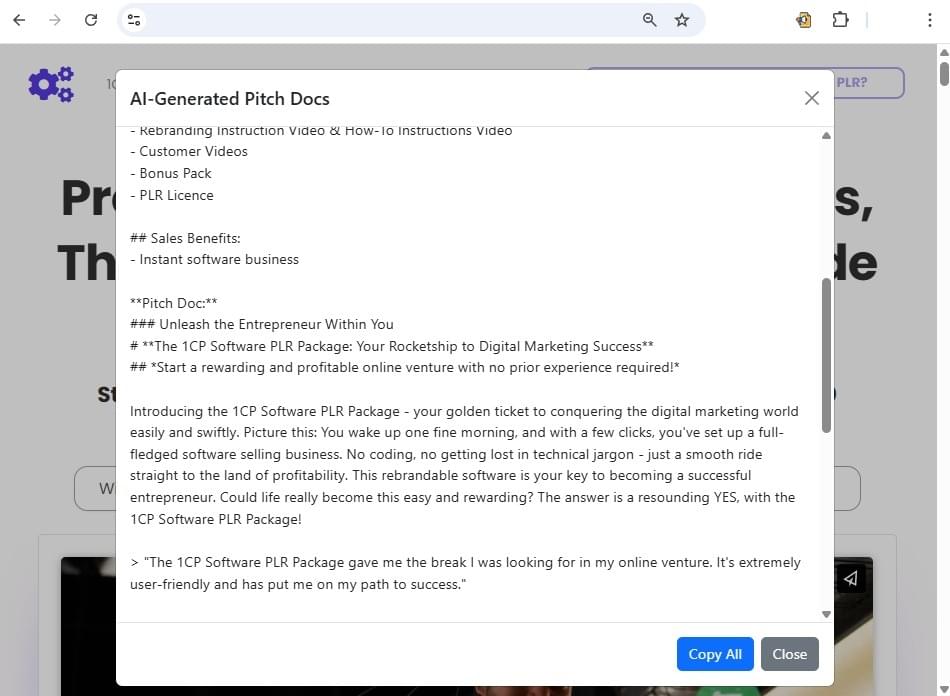Click the page scroll down arrow
The height and width of the screenshot is (696, 950).
944,689
